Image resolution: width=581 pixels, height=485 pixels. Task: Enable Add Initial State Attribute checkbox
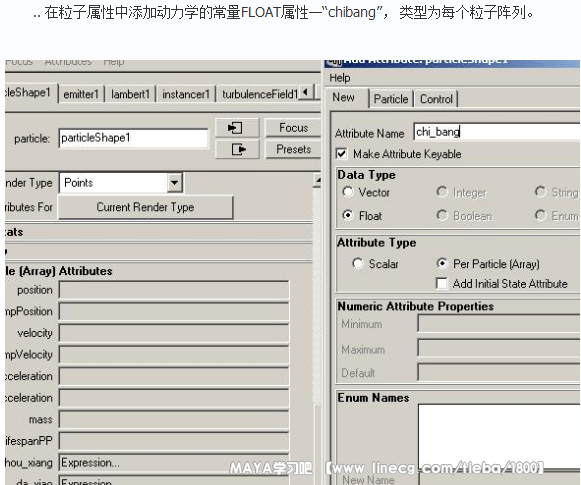(x=442, y=283)
